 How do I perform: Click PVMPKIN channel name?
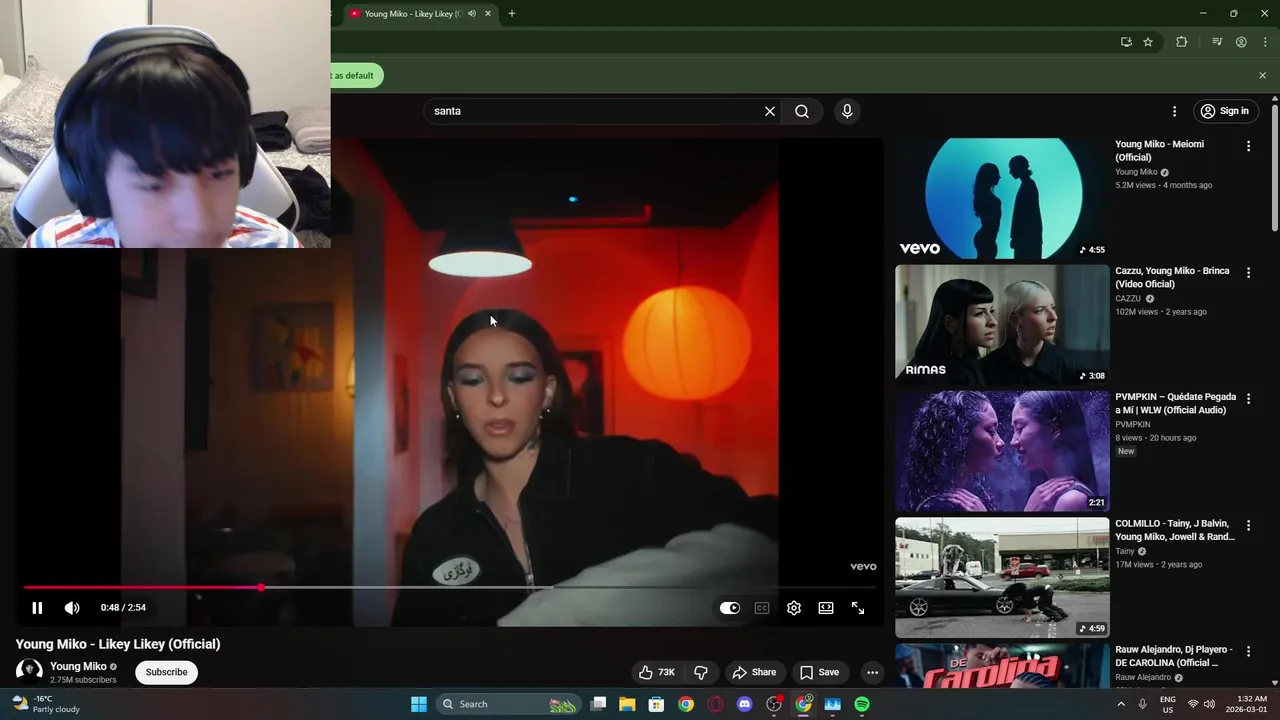[1133, 424]
